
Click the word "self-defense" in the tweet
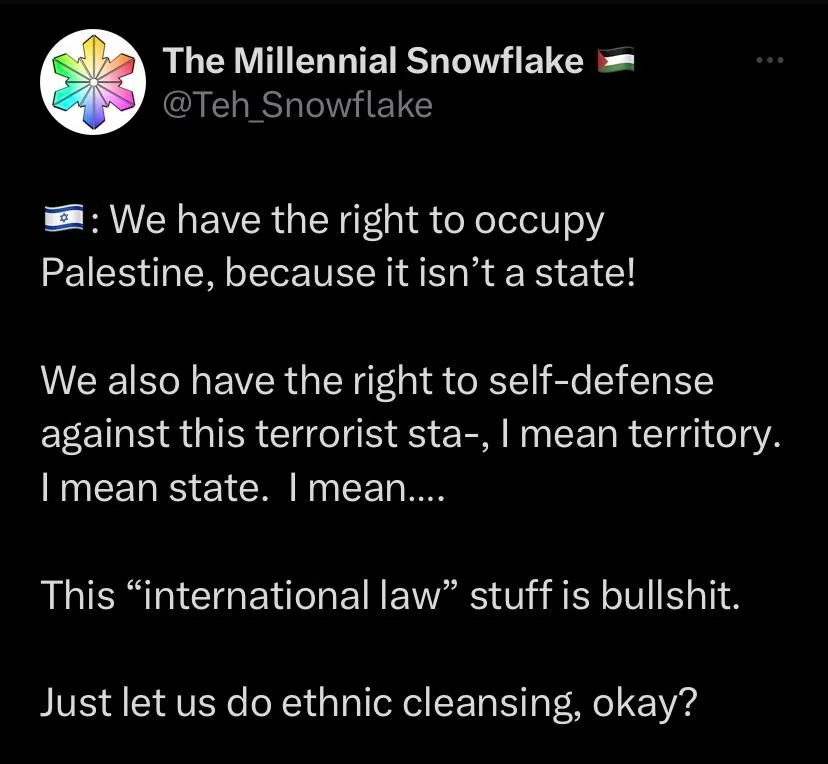[x=600, y=380]
